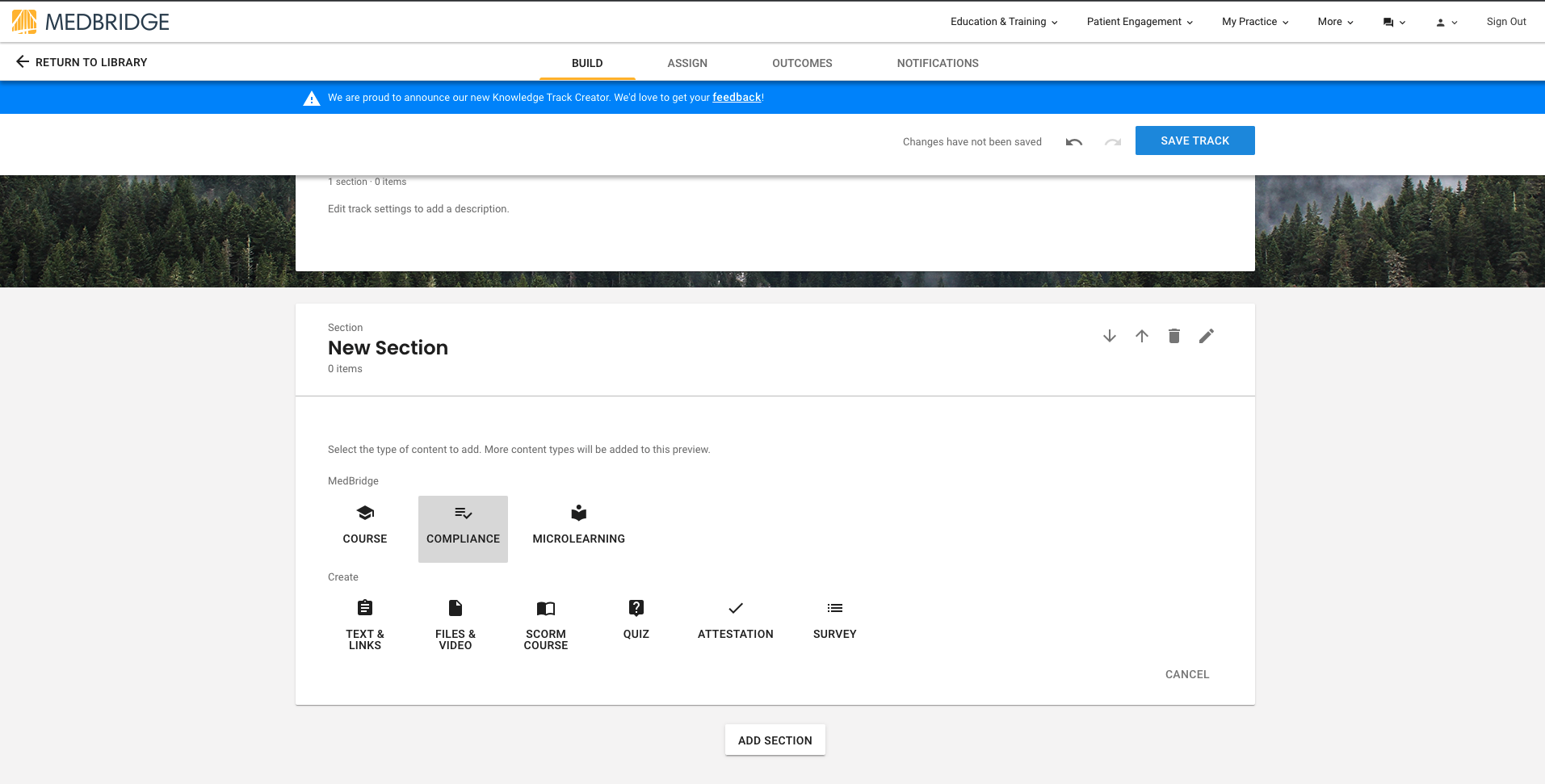Move the section down
This screenshot has width=1545, height=784.
(x=1109, y=335)
